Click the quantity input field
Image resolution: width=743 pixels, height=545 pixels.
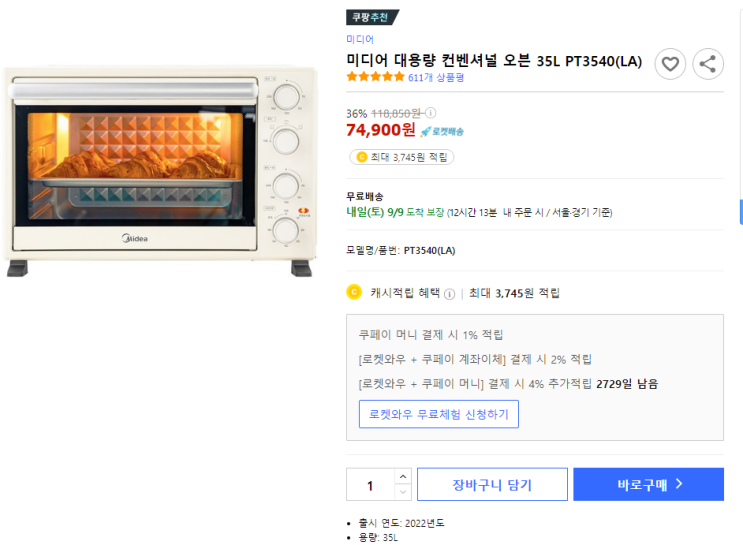click(x=370, y=485)
